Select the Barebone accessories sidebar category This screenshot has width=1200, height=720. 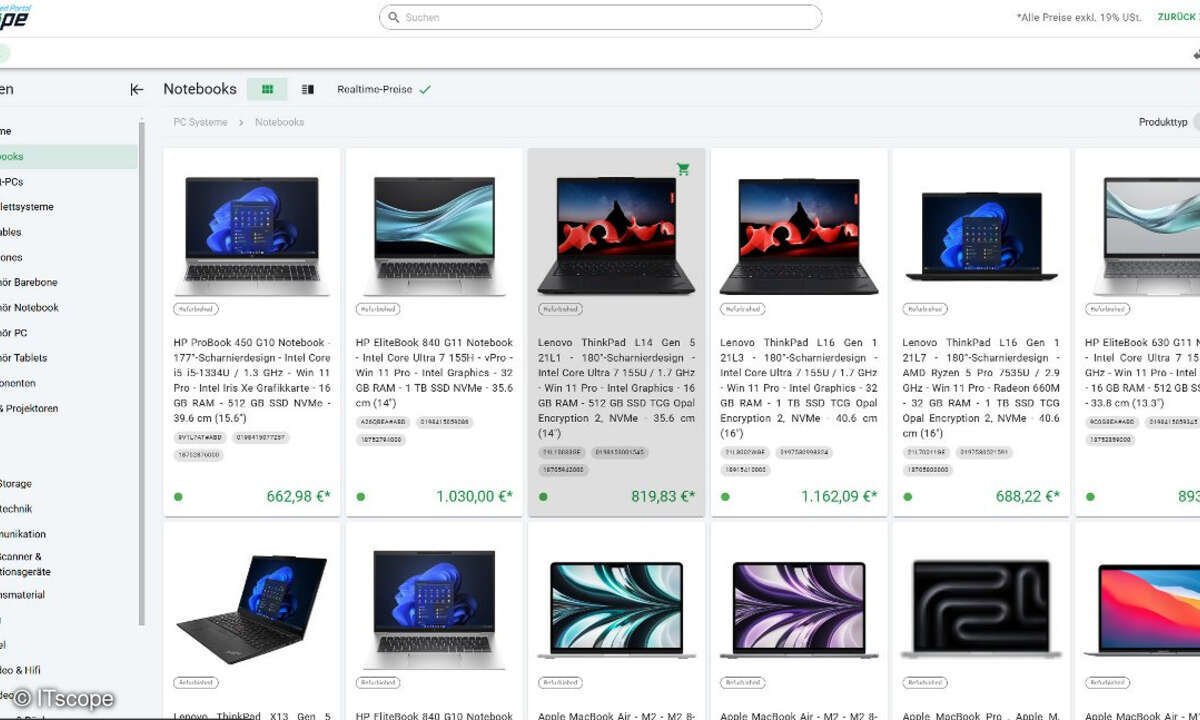[30, 282]
